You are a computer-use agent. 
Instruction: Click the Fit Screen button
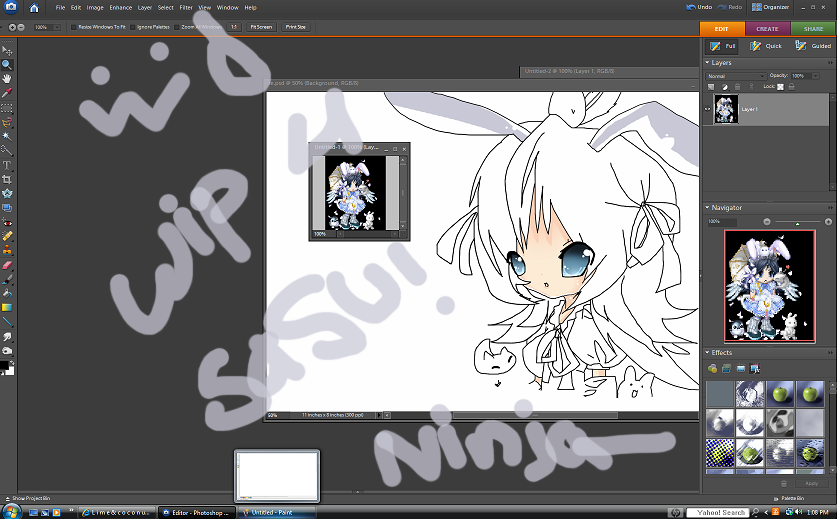(261, 27)
